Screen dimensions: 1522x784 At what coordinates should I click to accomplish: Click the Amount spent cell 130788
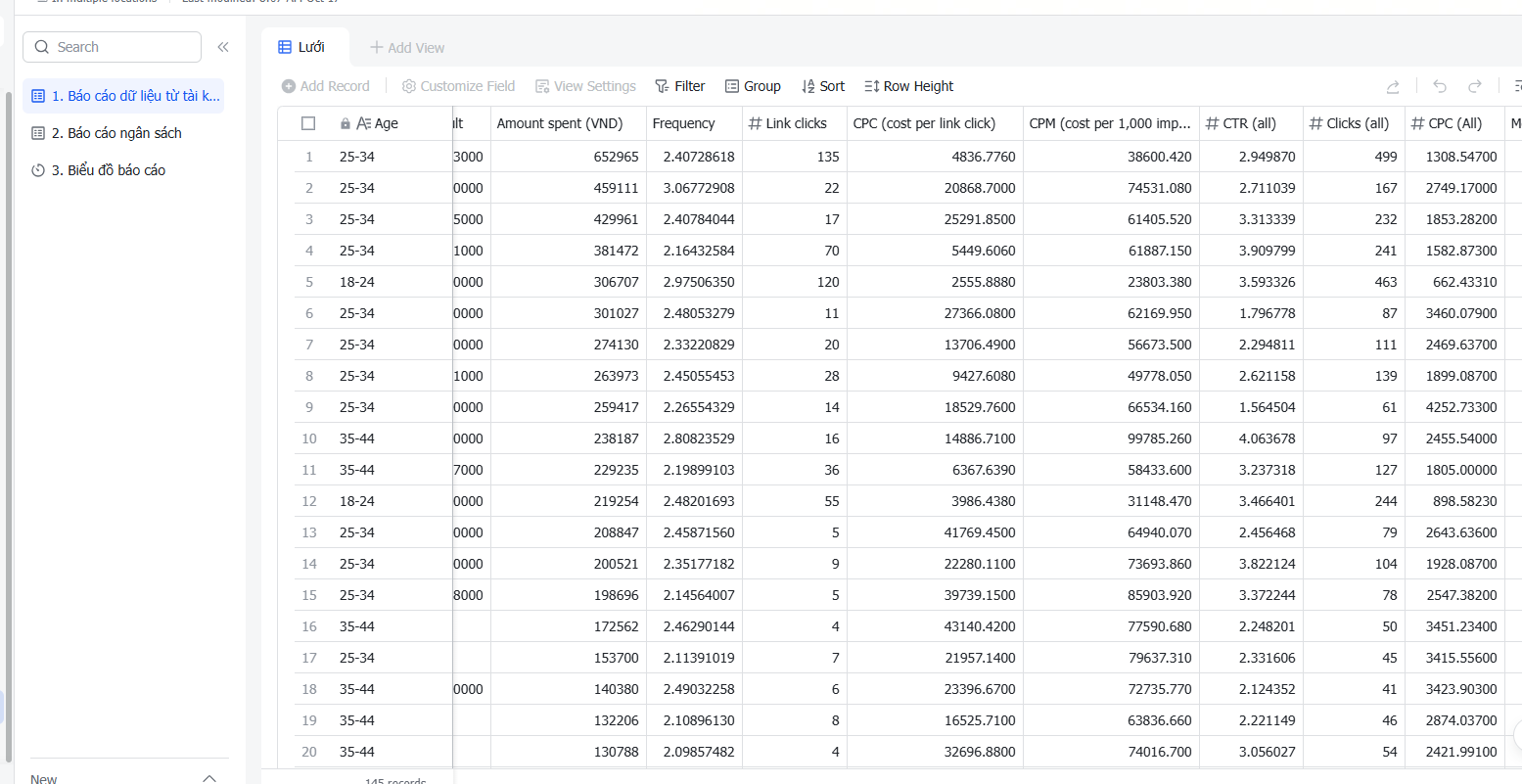569,752
